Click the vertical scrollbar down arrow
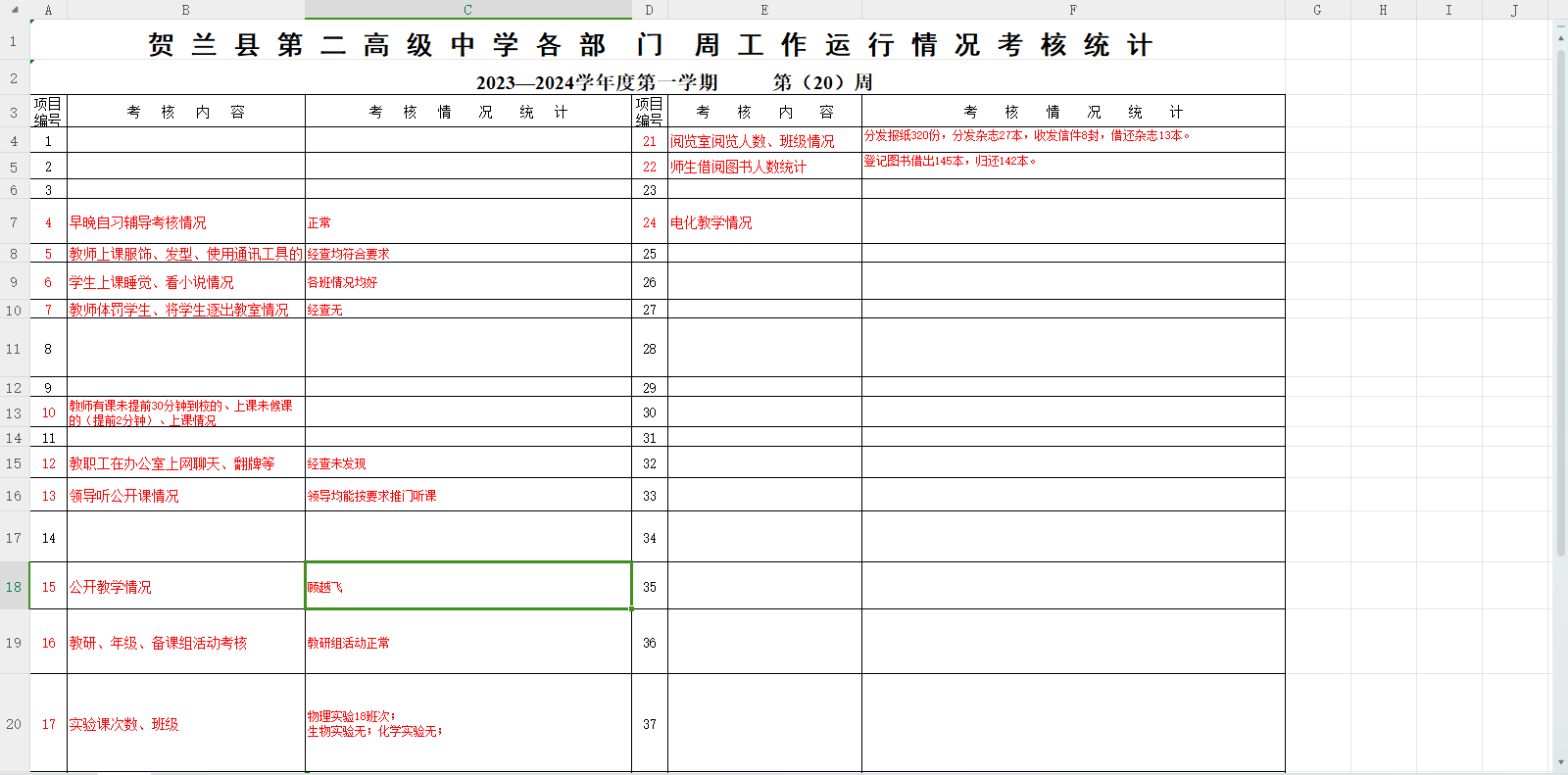Viewport: 1568px width, 775px height. (1560, 762)
